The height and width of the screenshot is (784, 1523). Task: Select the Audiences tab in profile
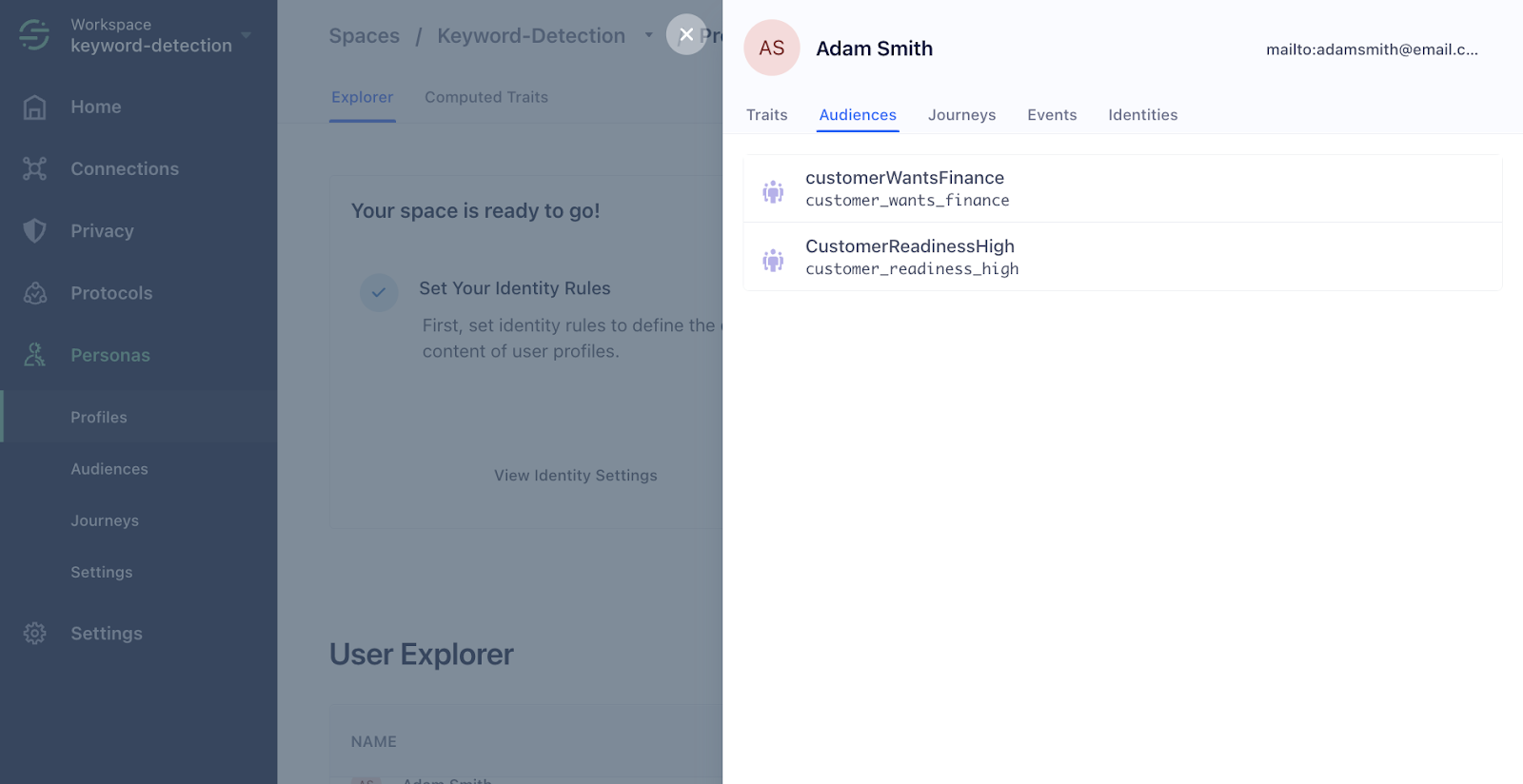[x=858, y=115]
